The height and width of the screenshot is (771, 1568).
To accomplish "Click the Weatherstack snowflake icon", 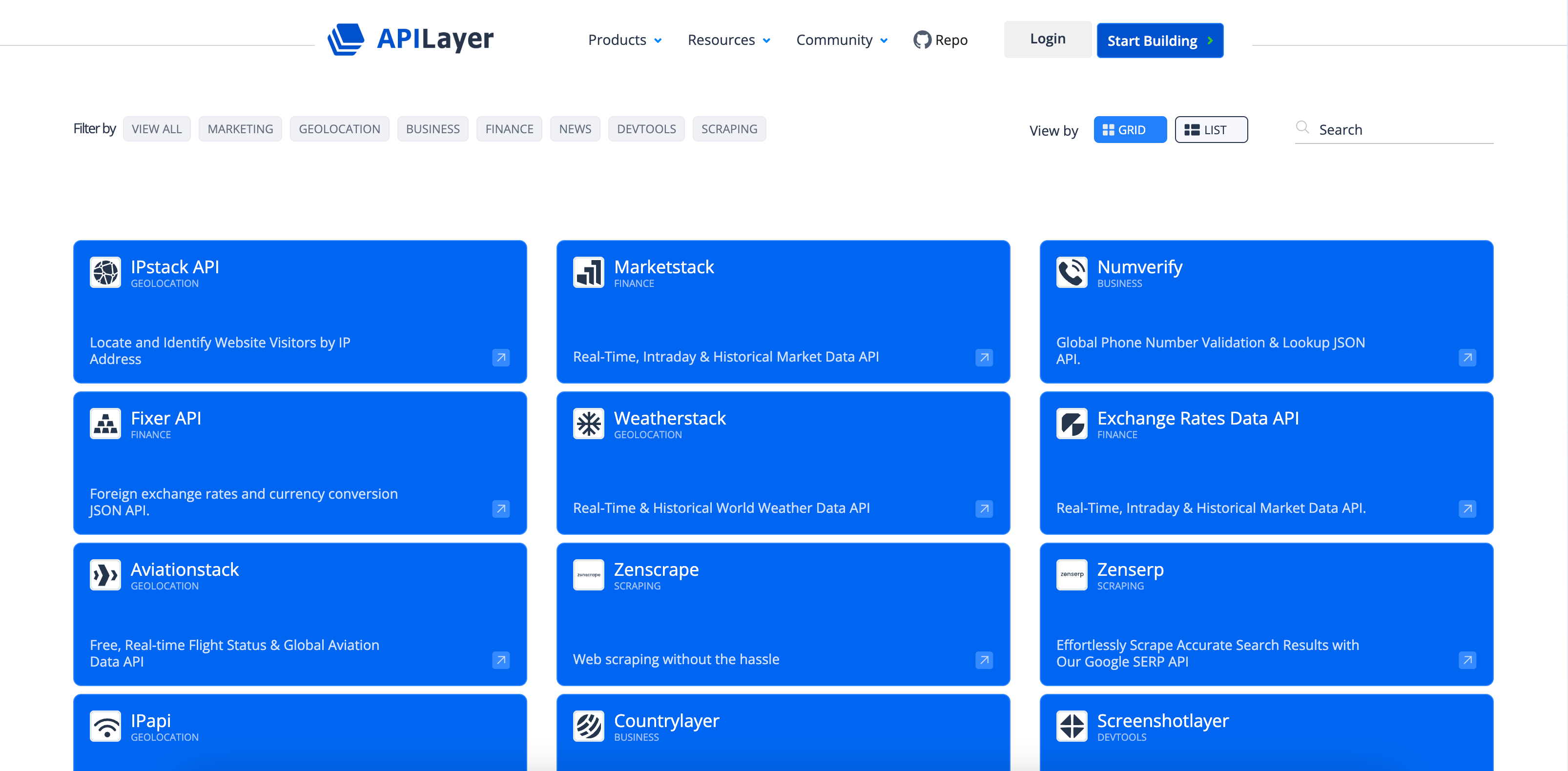I will point(589,424).
